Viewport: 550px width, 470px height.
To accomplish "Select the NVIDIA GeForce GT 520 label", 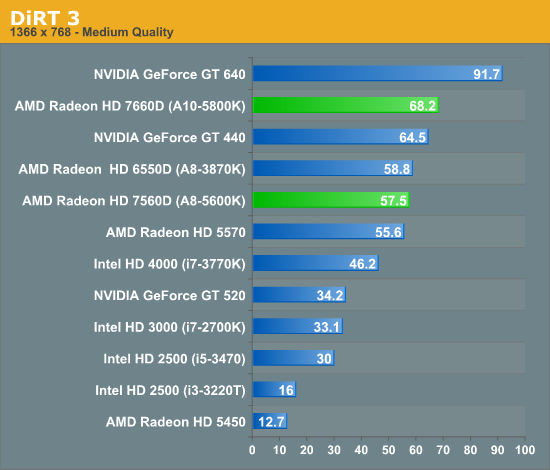I will click(x=170, y=296).
